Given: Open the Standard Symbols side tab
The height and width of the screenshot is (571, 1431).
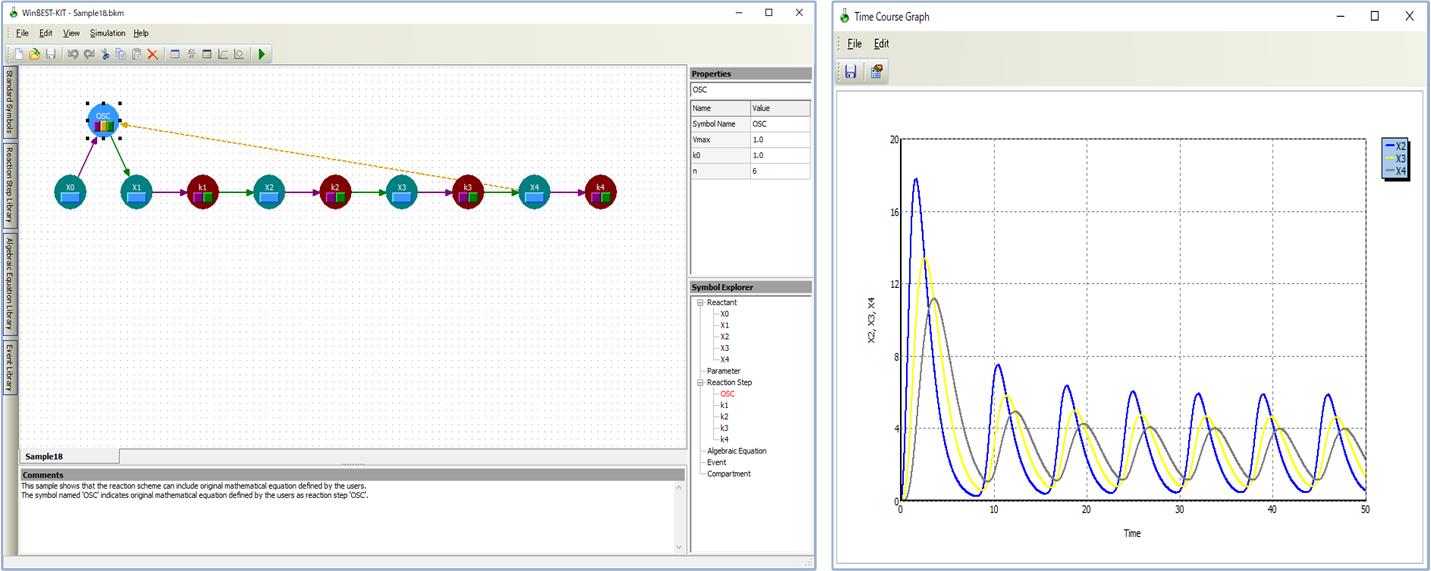Looking at the screenshot, I should 9,102.
